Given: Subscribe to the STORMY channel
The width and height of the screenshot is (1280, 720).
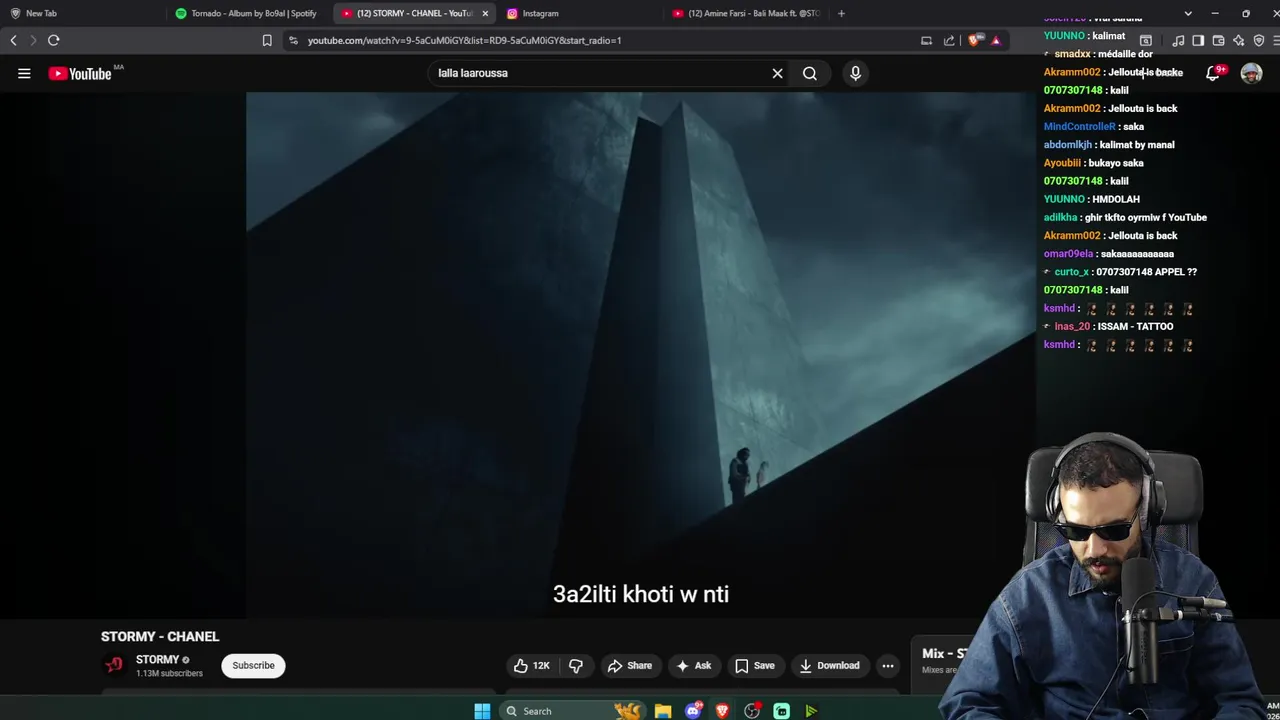Looking at the screenshot, I should coord(253,666).
